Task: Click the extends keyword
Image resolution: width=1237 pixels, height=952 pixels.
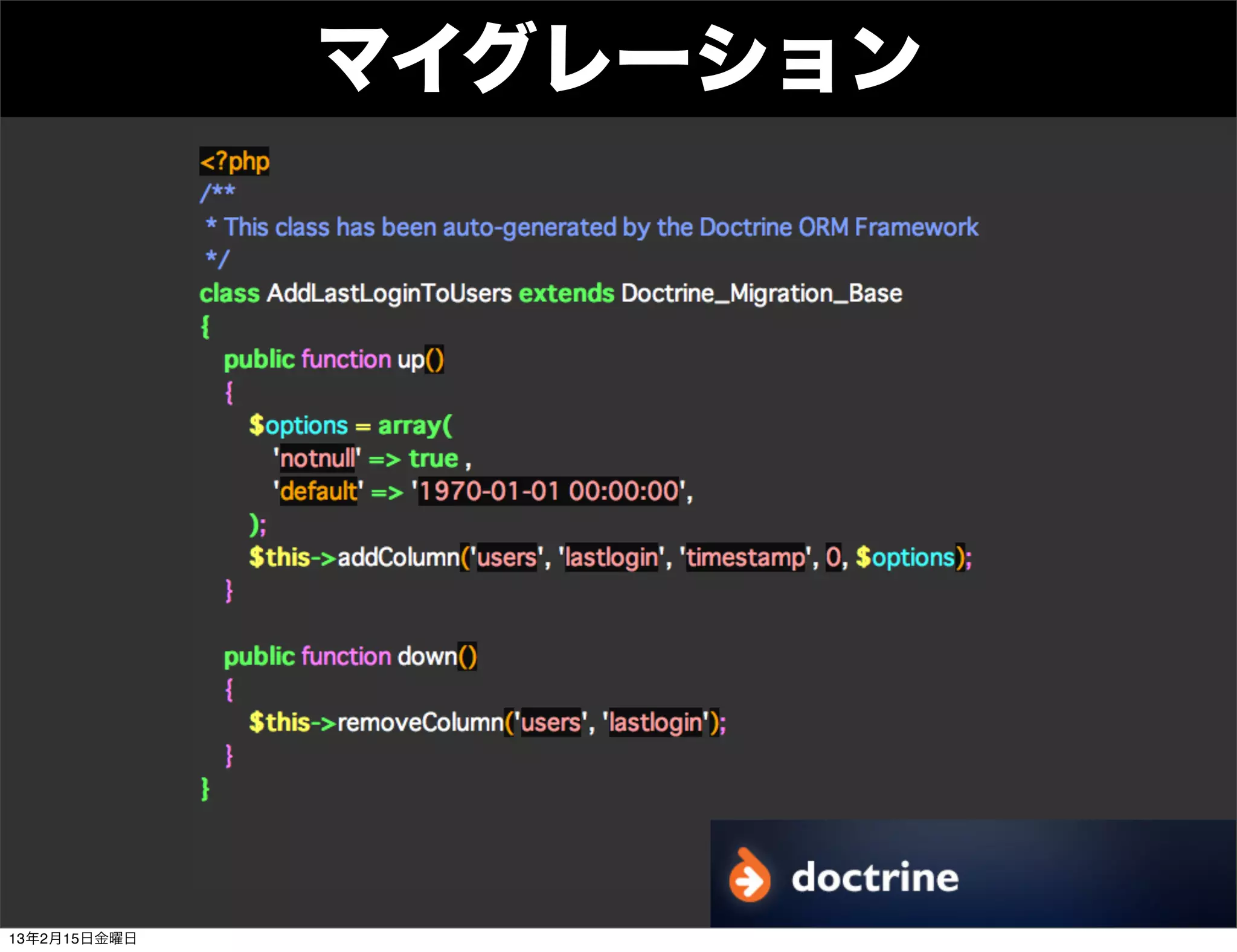Action: [566, 294]
